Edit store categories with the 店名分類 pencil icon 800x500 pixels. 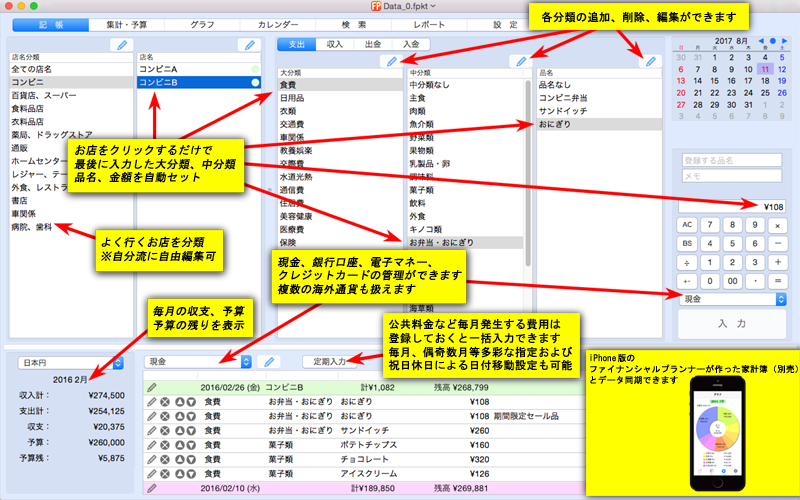coord(122,45)
